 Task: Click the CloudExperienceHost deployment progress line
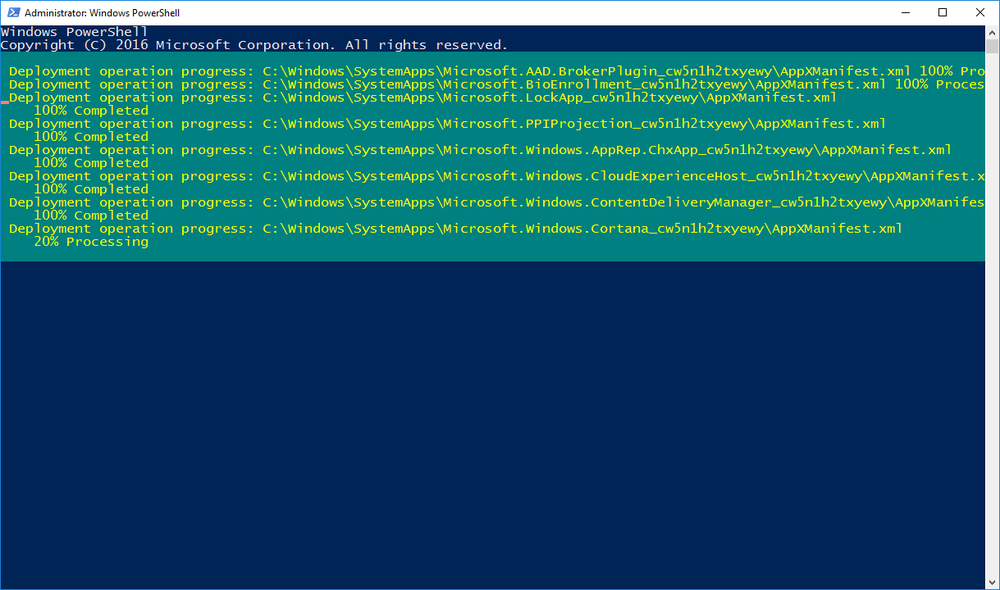[496, 176]
